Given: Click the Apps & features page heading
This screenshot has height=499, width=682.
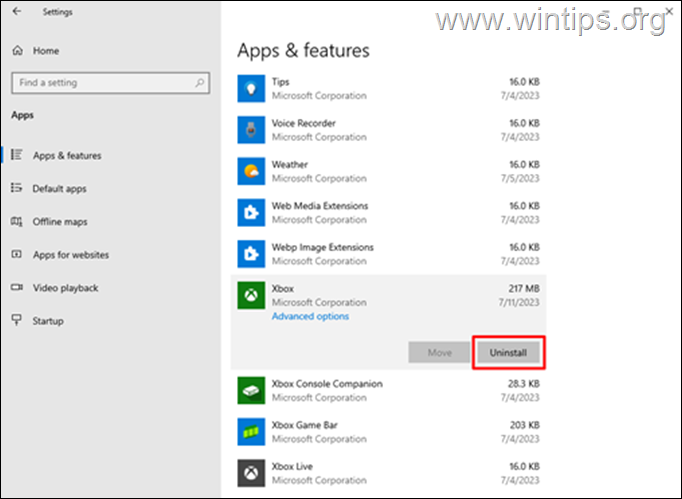Looking at the screenshot, I should click(303, 50).
